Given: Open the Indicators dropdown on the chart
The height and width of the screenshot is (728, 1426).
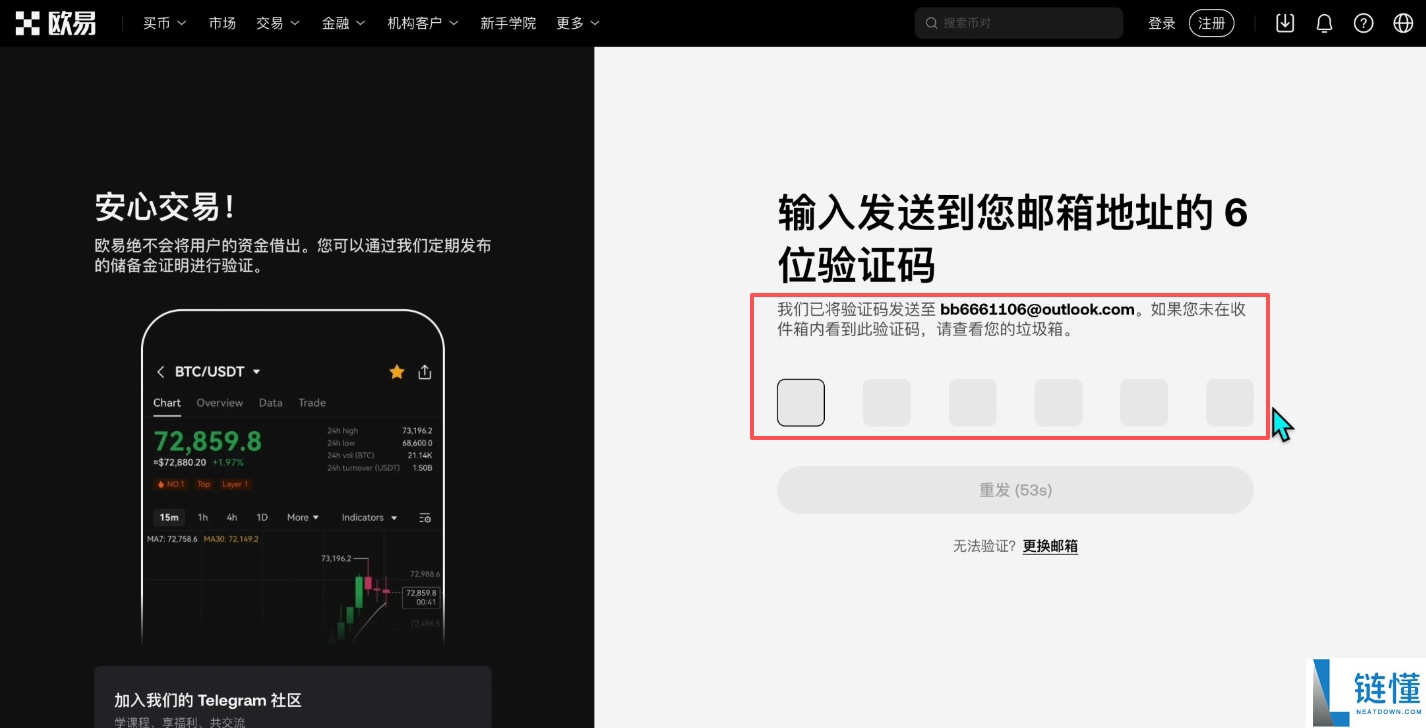Looking at the screenshot, I should 367,517.
